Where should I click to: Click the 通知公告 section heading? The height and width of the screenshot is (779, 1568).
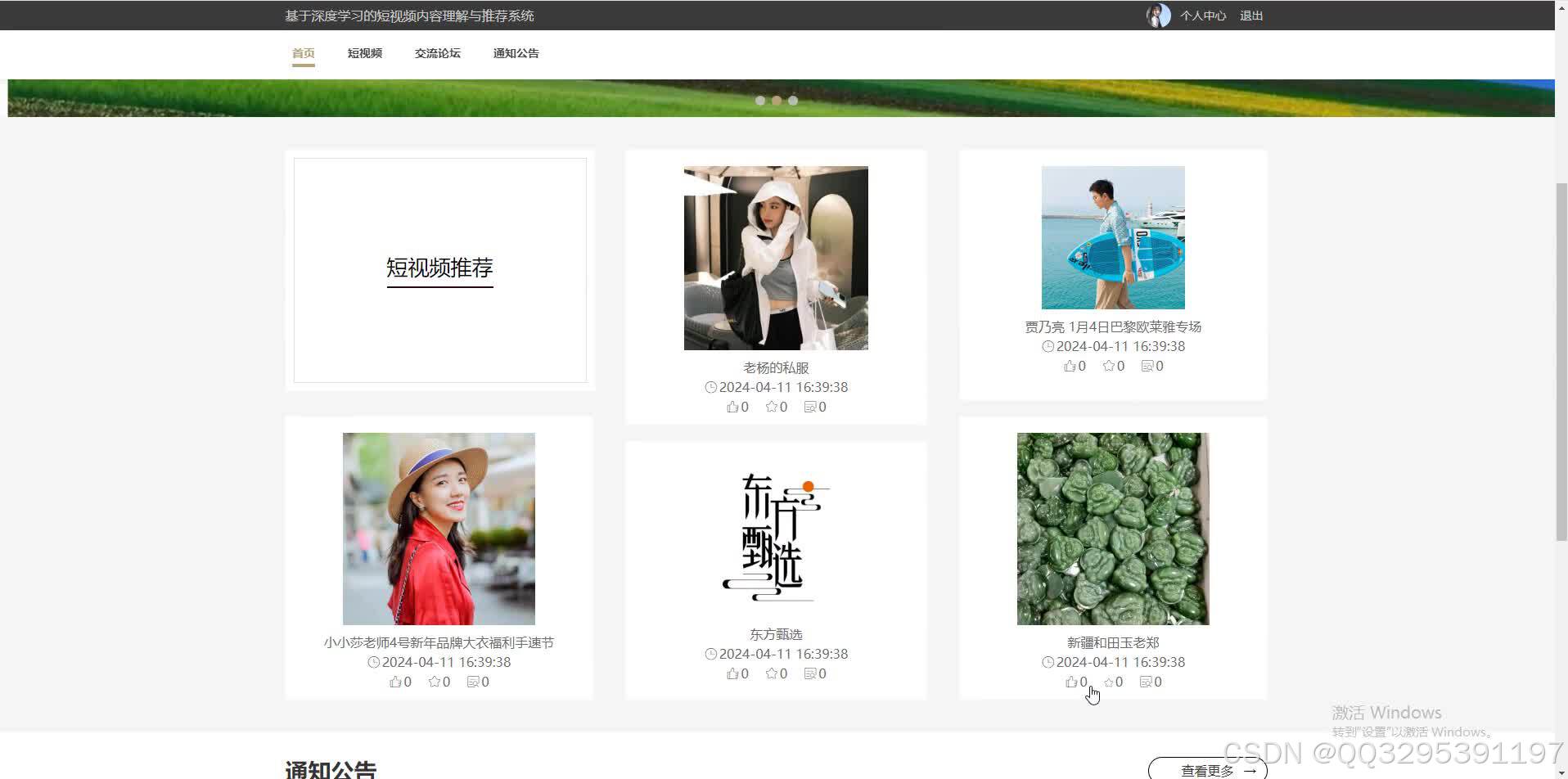[x=331, y=769]
